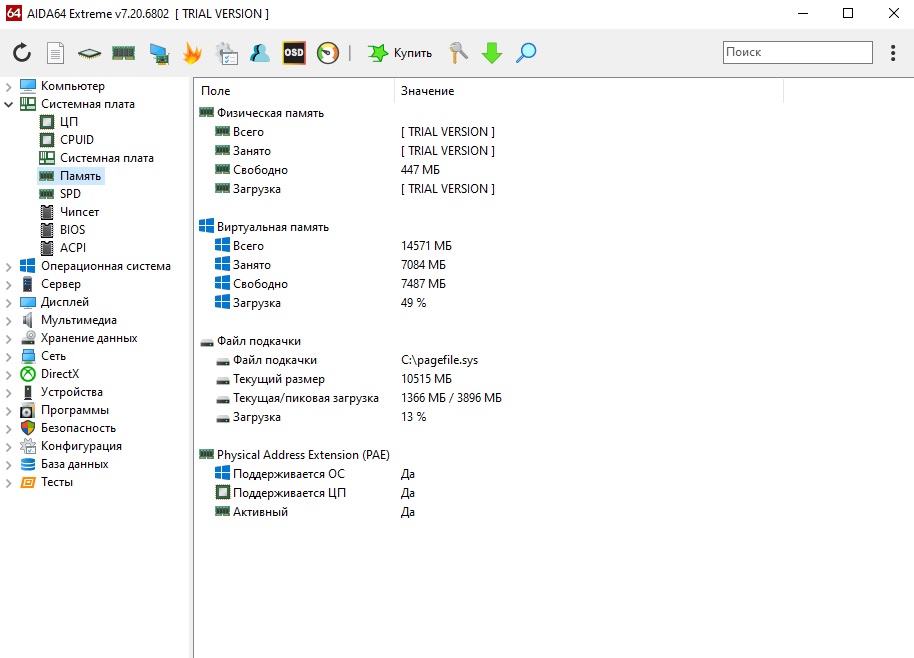The width and height of the screenshot is (914, 658).
Task: Click the user profile toolbar icon
Action: point(259,53)
